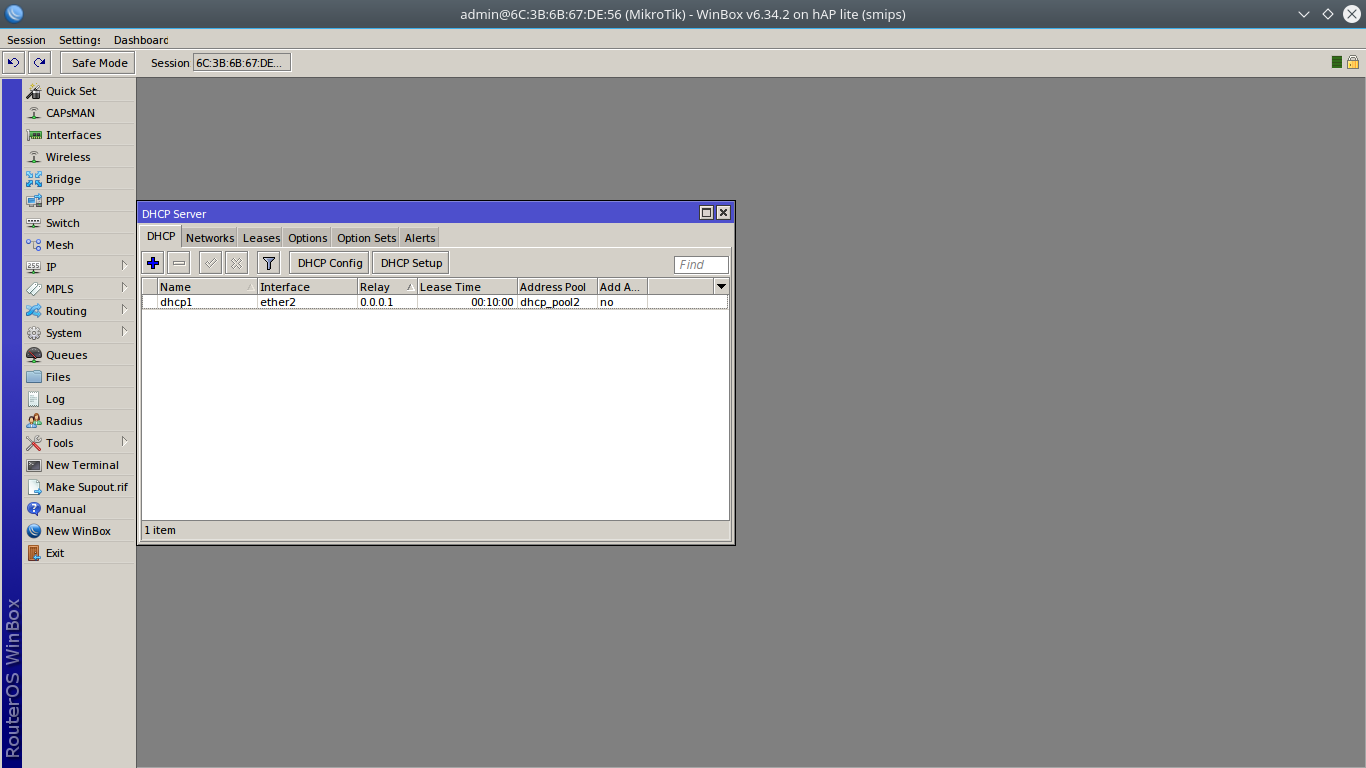Switch to the Option Sets tab
Screen dimensions: 1366x768
click(x=366, y=238)
